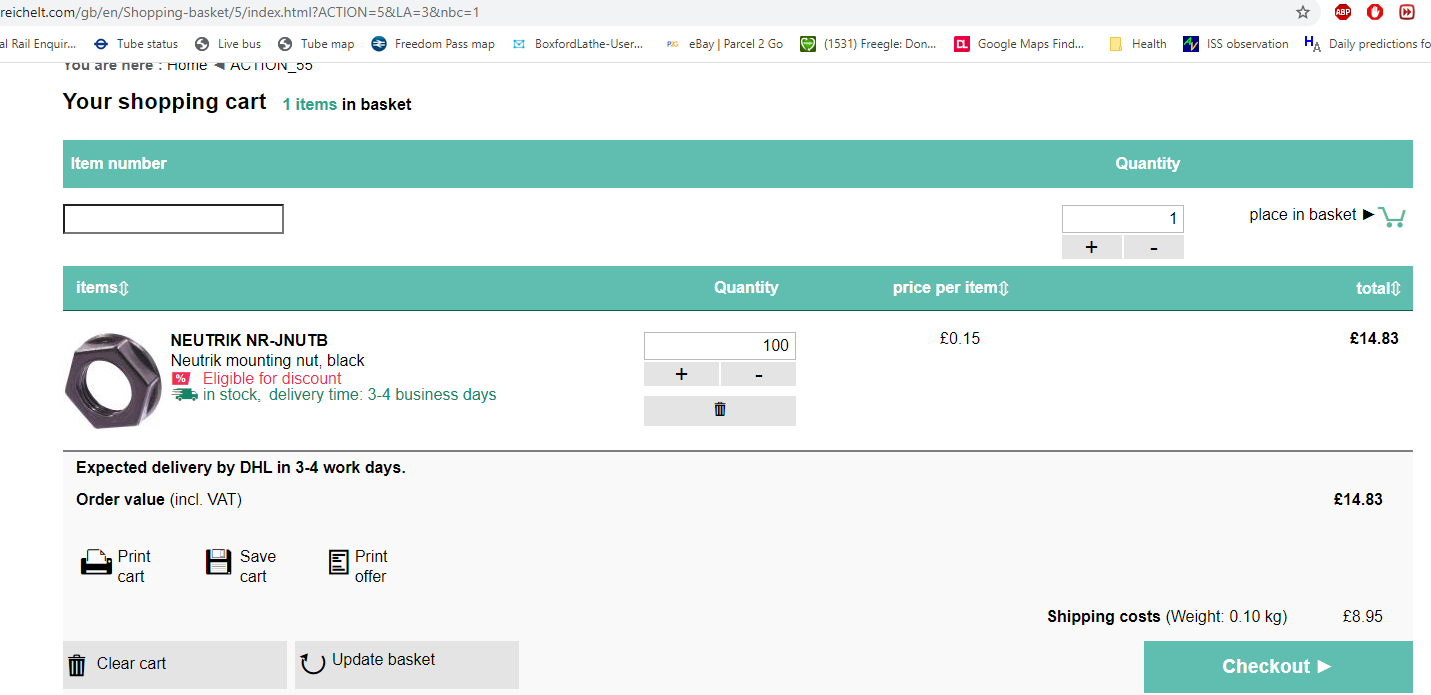Sort cart by price per item
1431x695 pixels.
(951, 288)
